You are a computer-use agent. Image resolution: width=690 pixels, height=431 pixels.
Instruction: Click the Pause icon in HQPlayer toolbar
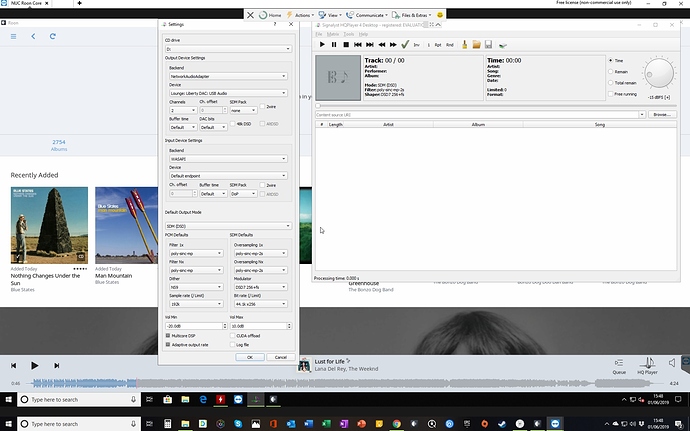[334, 44]
